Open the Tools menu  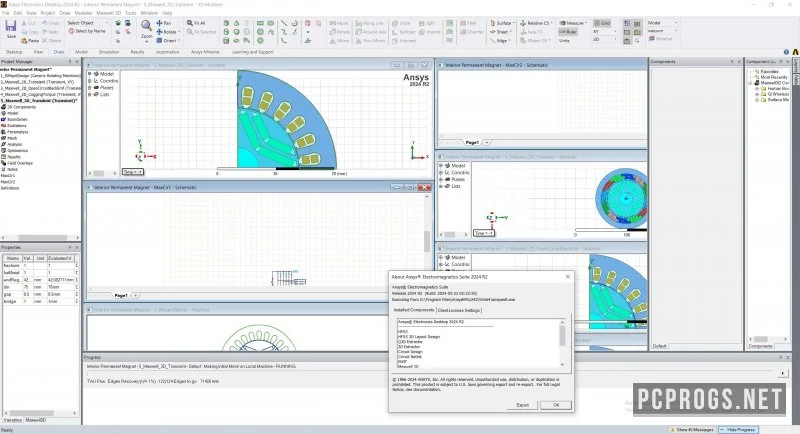click(x=131, y=13)
